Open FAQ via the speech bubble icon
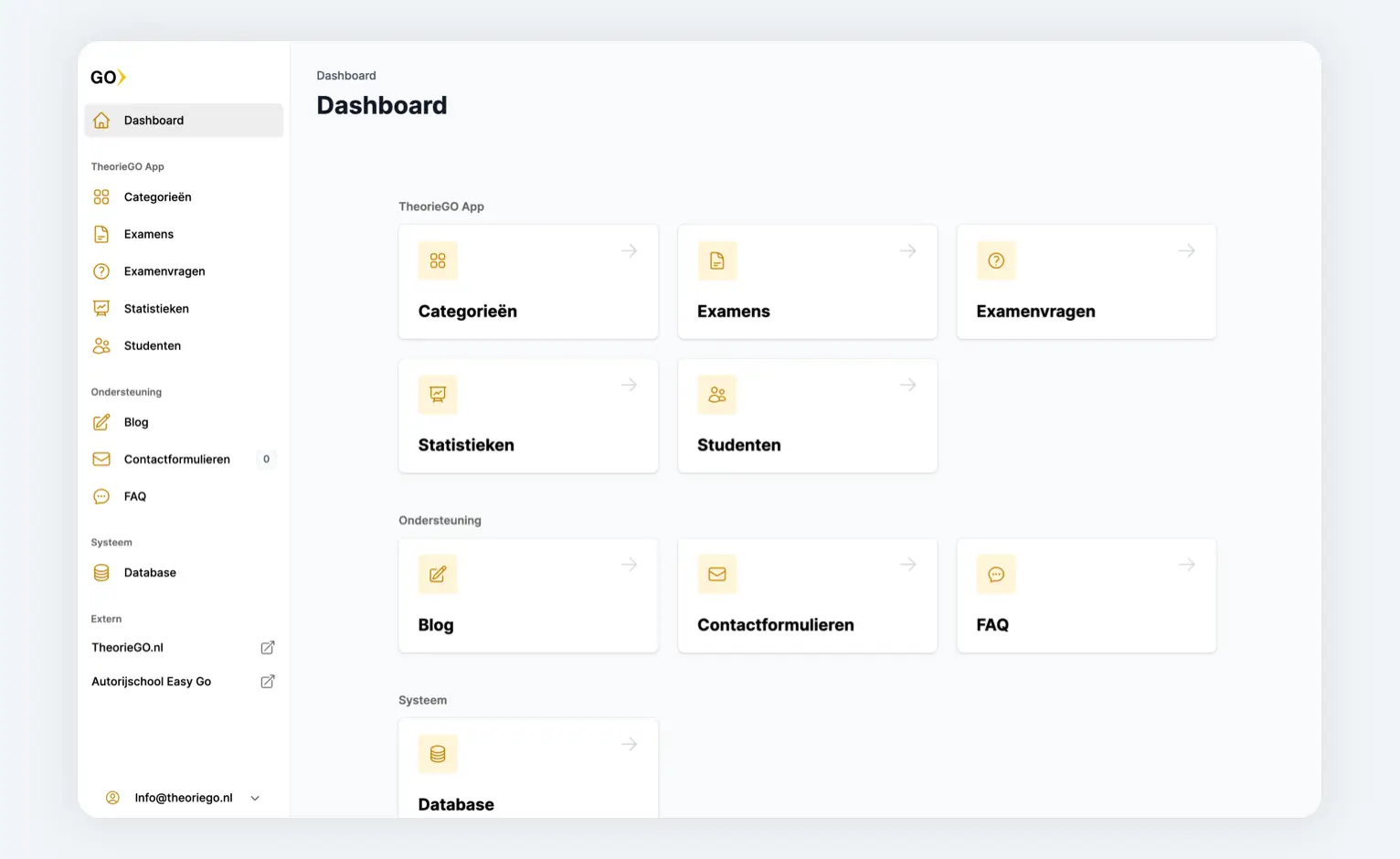The height and width of the screenshot is (859, 1400). 996,574
